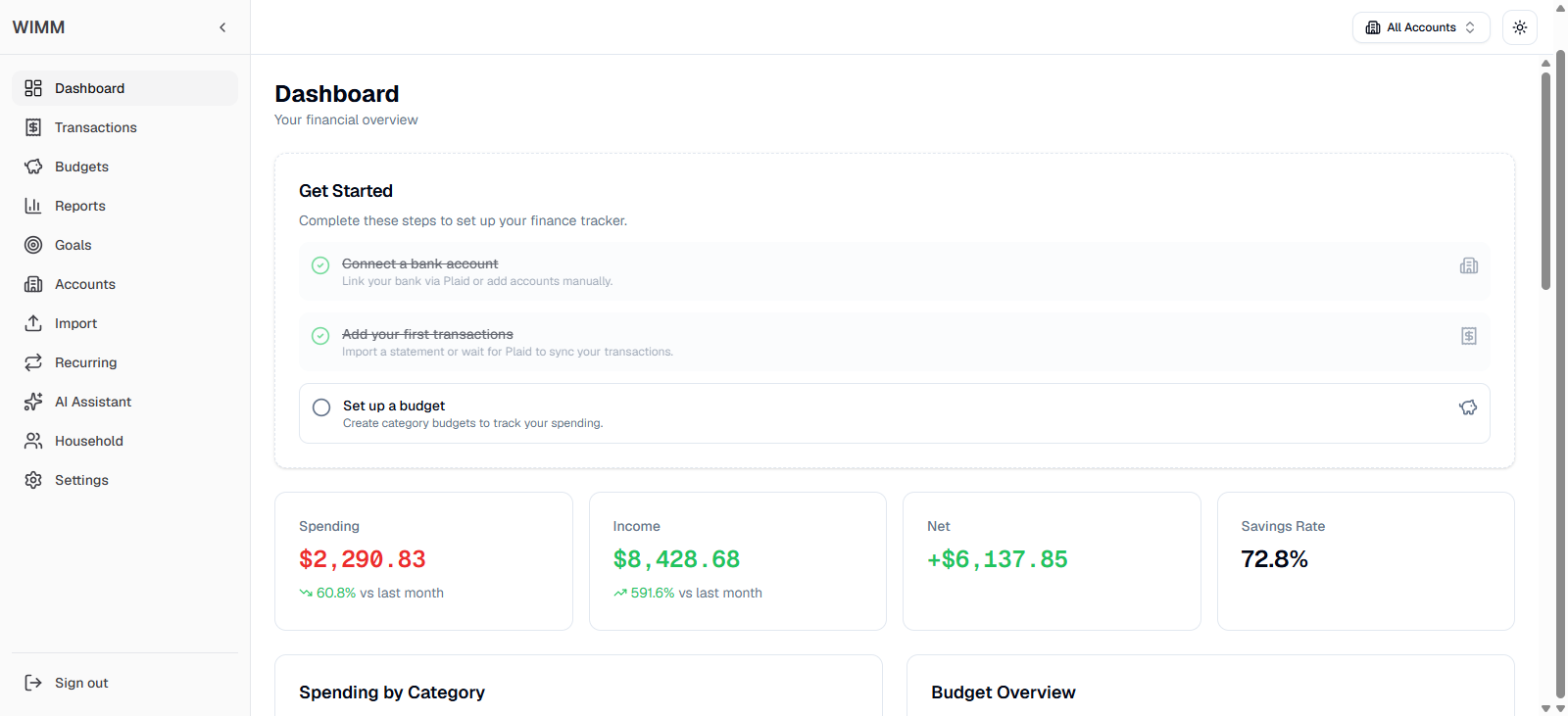Viewport: 1568px width, 716px height.
Task: Launch the AI Assistant label in sidebar
Action: (93, 402)
